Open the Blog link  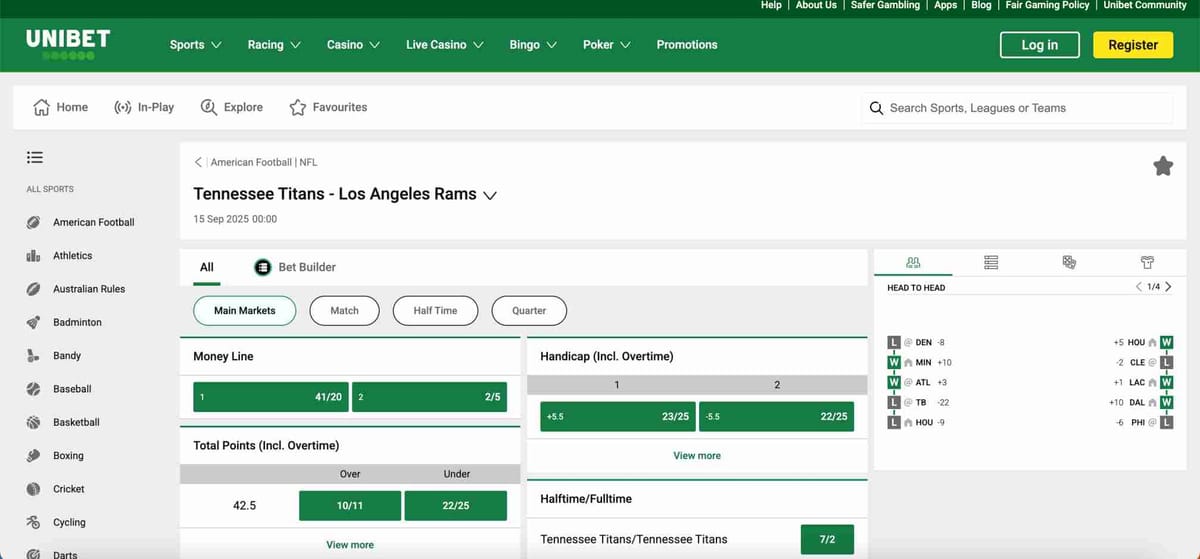tap(981, 5)
